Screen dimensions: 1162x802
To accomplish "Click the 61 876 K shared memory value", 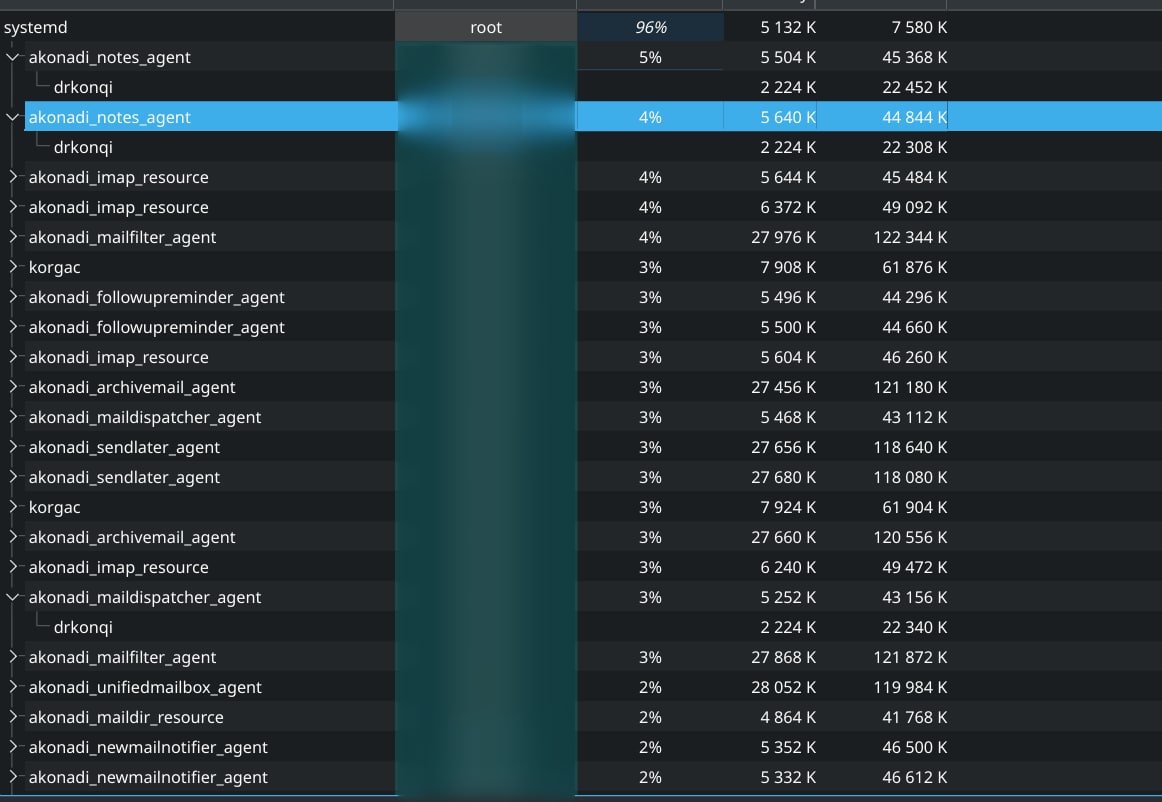I will point(914,267).
